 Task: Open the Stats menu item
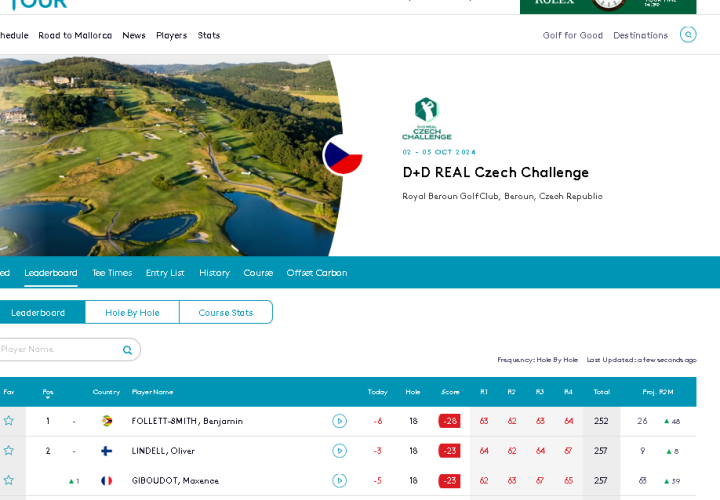(x=209, y=35)
